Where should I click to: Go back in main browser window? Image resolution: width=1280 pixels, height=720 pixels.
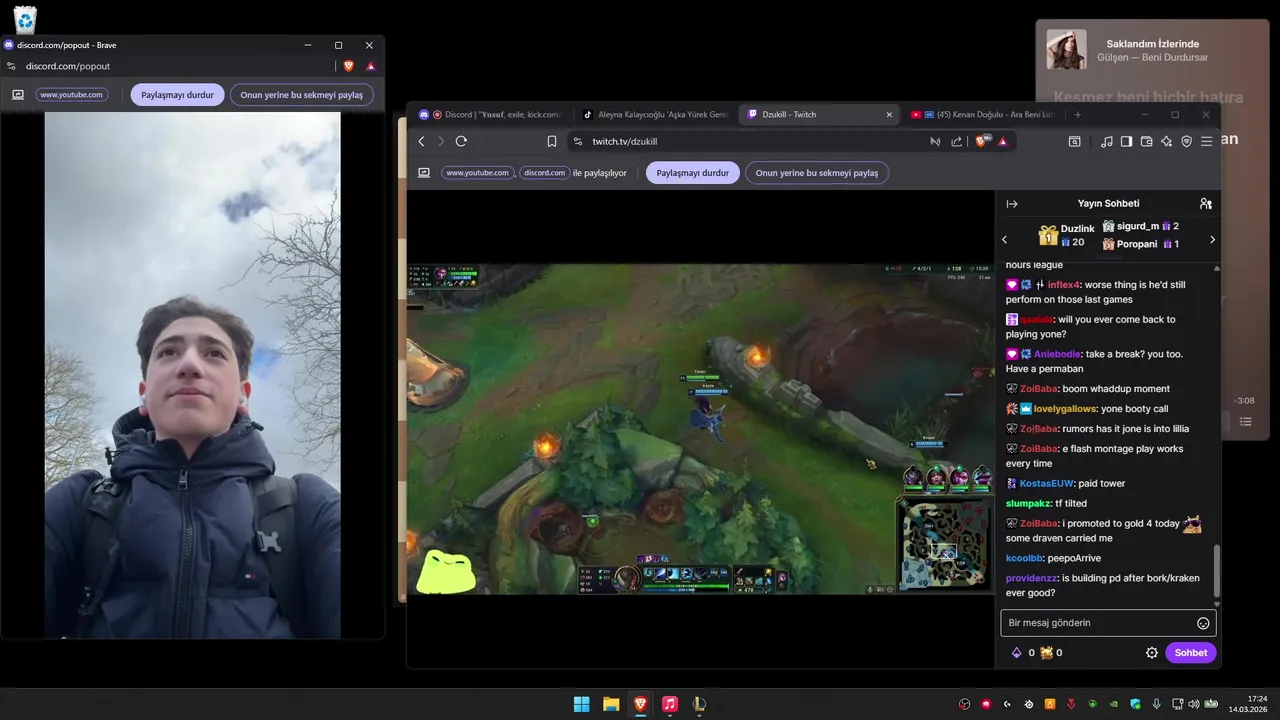[422, 142]
